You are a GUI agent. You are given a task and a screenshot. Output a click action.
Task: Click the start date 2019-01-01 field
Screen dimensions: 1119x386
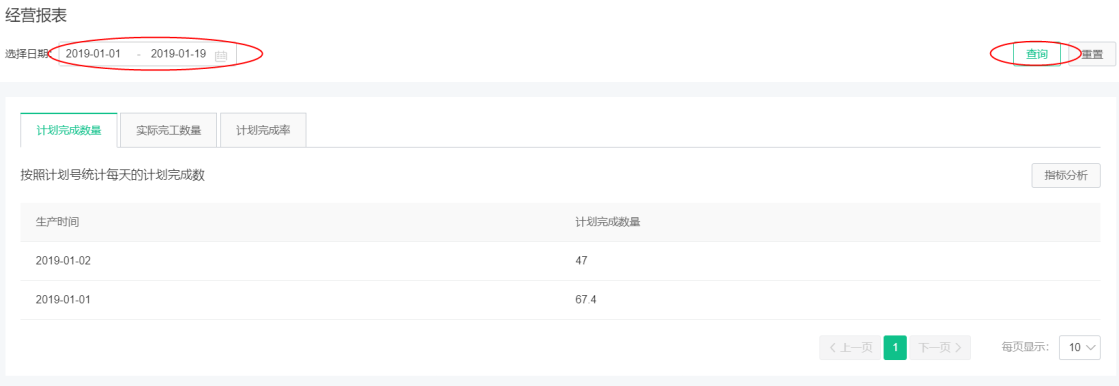click(x=93, y=54)
